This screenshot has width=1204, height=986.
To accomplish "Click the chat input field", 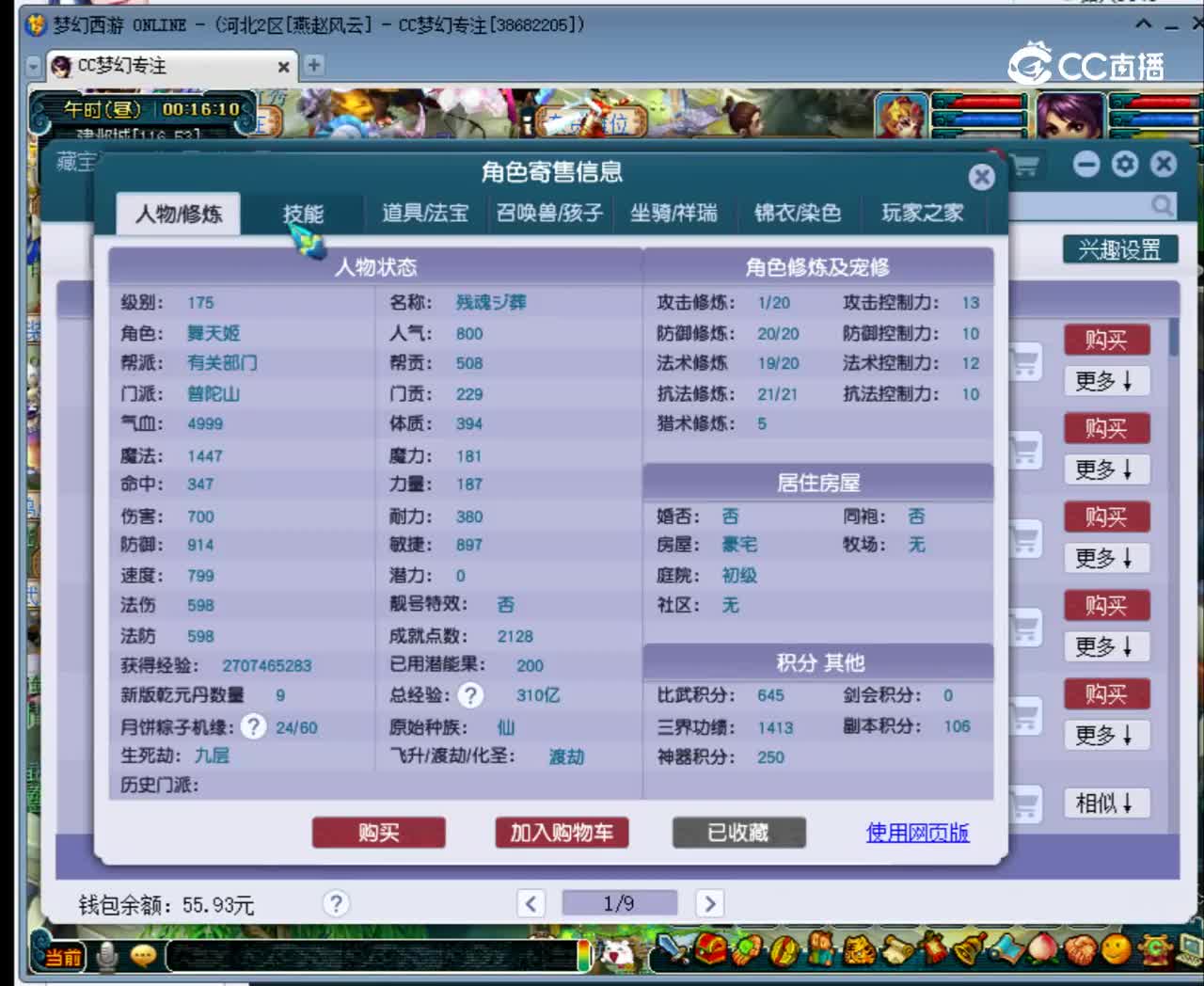I will pos(372,957).
